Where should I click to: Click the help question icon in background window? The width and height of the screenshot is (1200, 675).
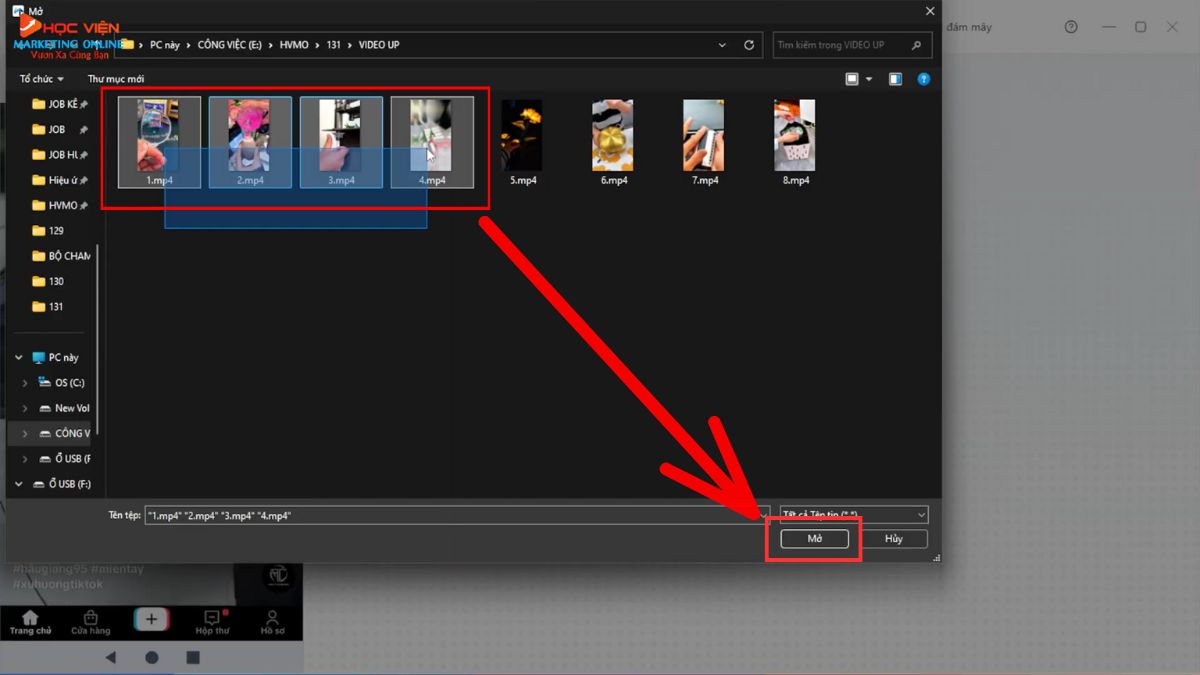1071,27
